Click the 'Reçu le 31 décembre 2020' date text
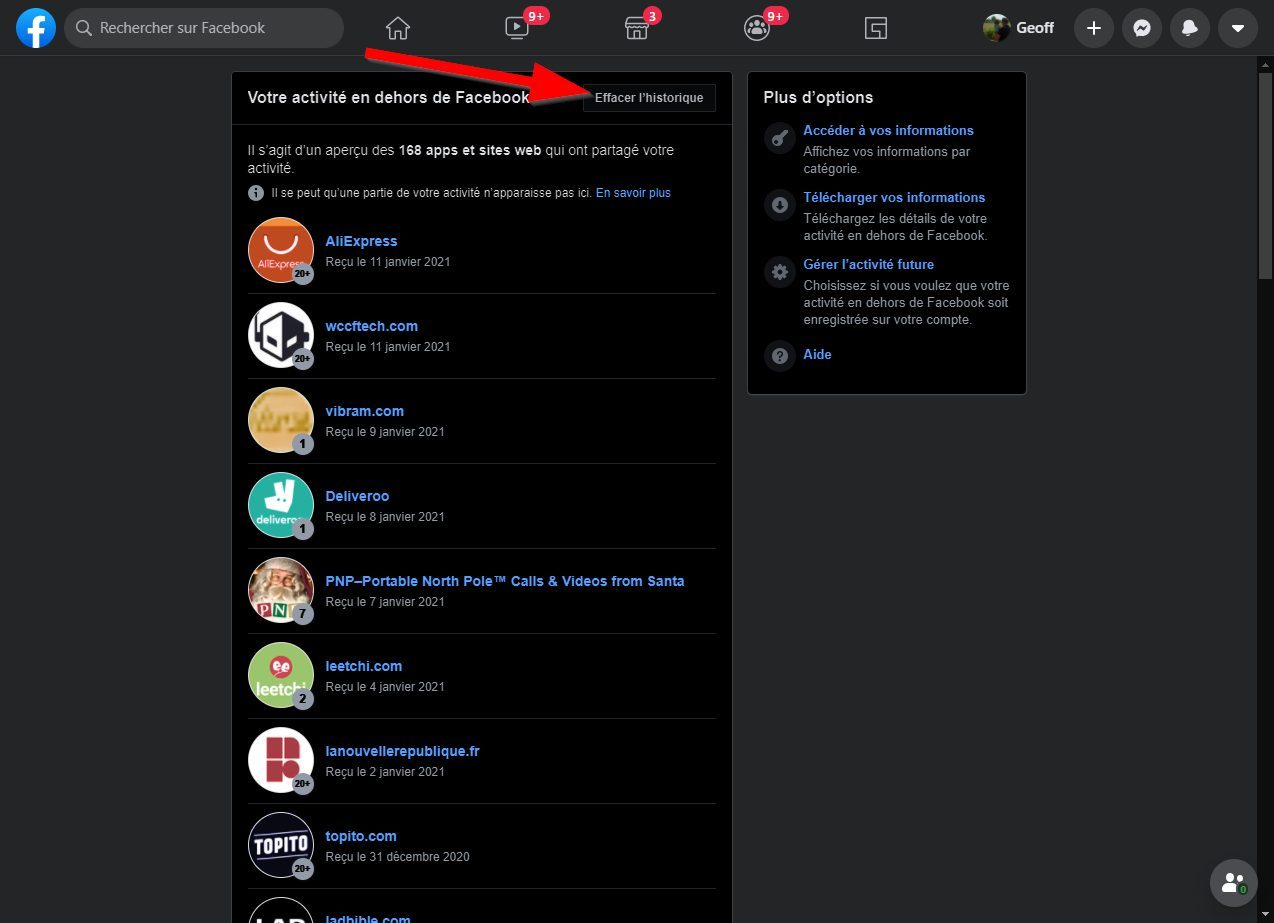Image resolution: width=1274 pixels, height=923 pixels. 398,857
